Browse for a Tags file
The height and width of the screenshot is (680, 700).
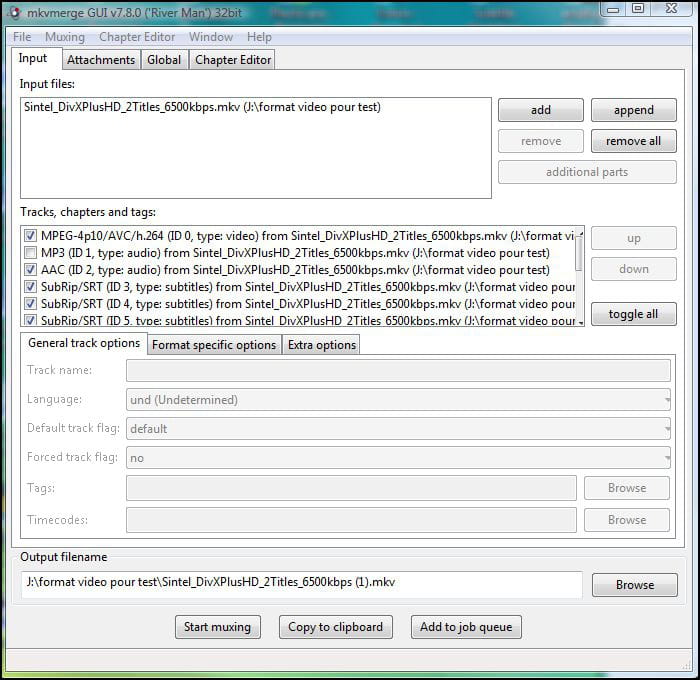627,488
